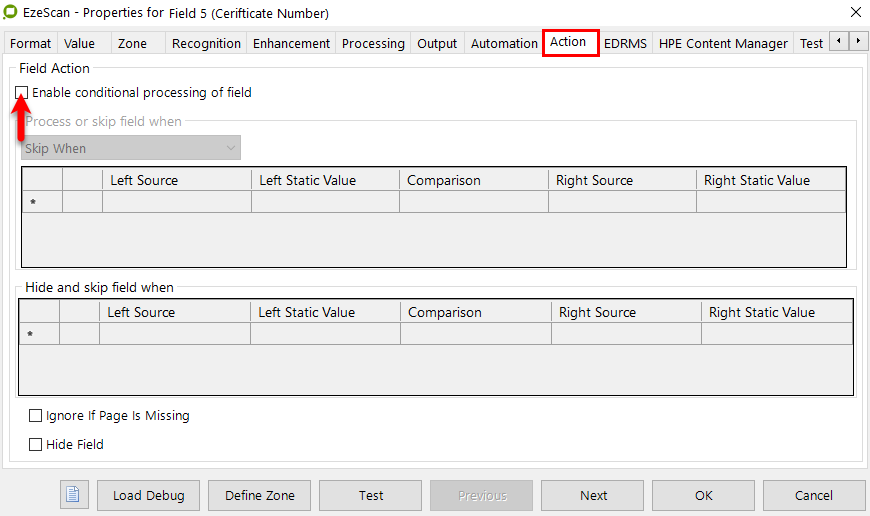
Task: Switch to the Recognition tab
Action: click(206, 43)
